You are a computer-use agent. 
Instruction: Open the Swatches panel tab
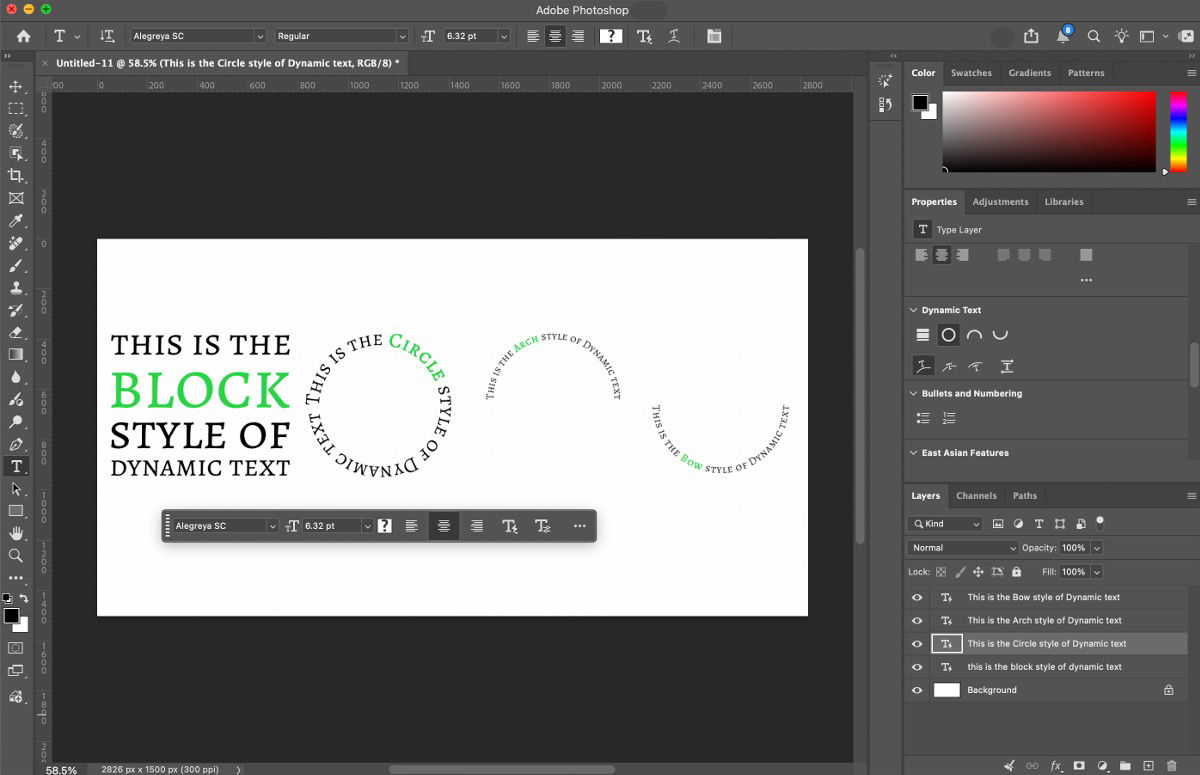[971, 72]
